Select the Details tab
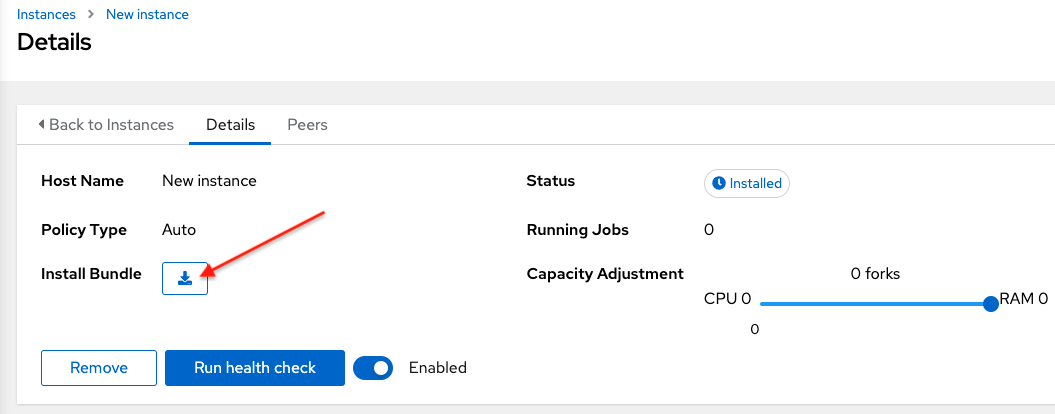1055x414 pixels. (230, 125)
